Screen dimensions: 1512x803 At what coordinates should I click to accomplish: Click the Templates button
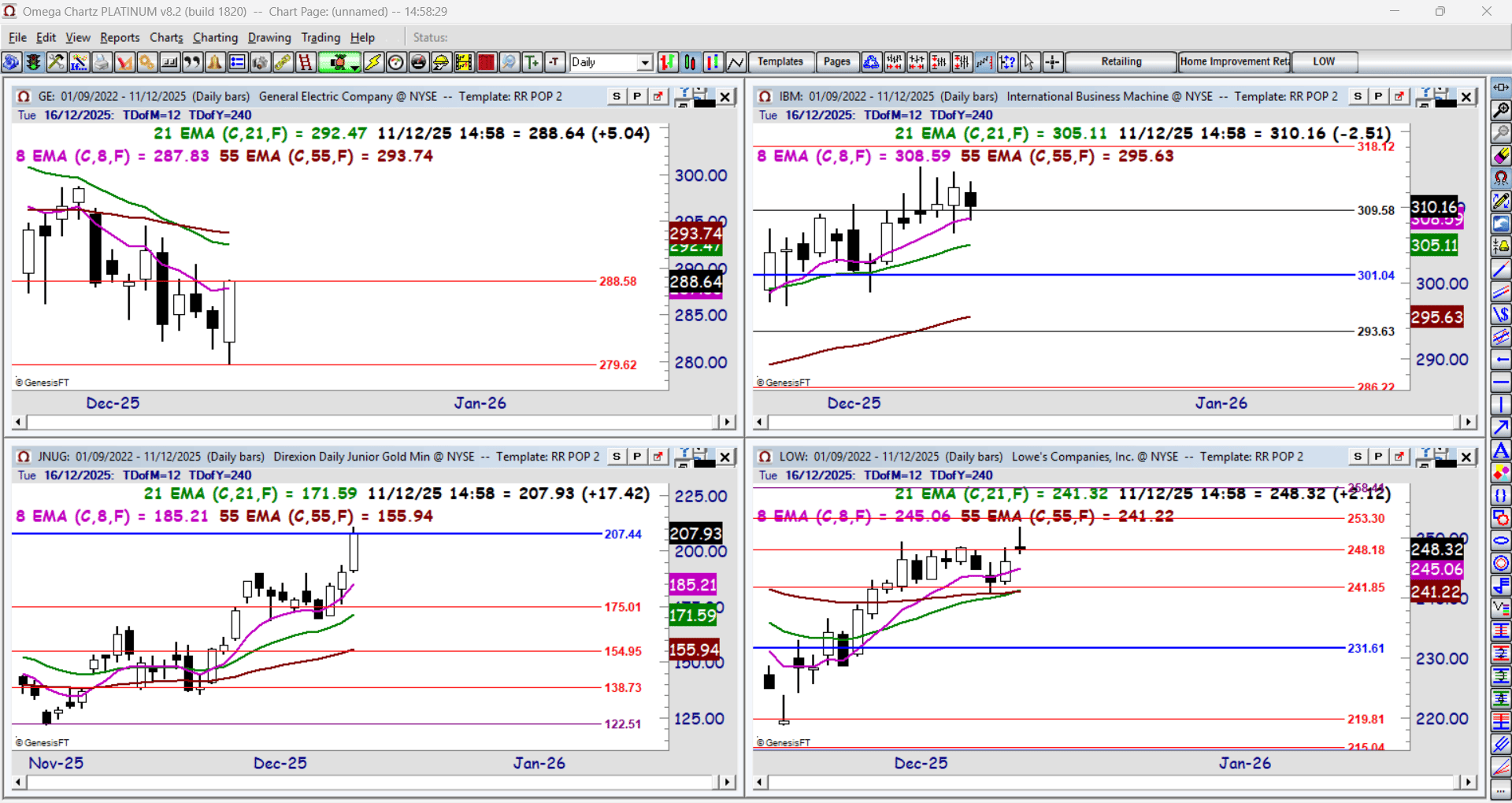tap(780, 62)
